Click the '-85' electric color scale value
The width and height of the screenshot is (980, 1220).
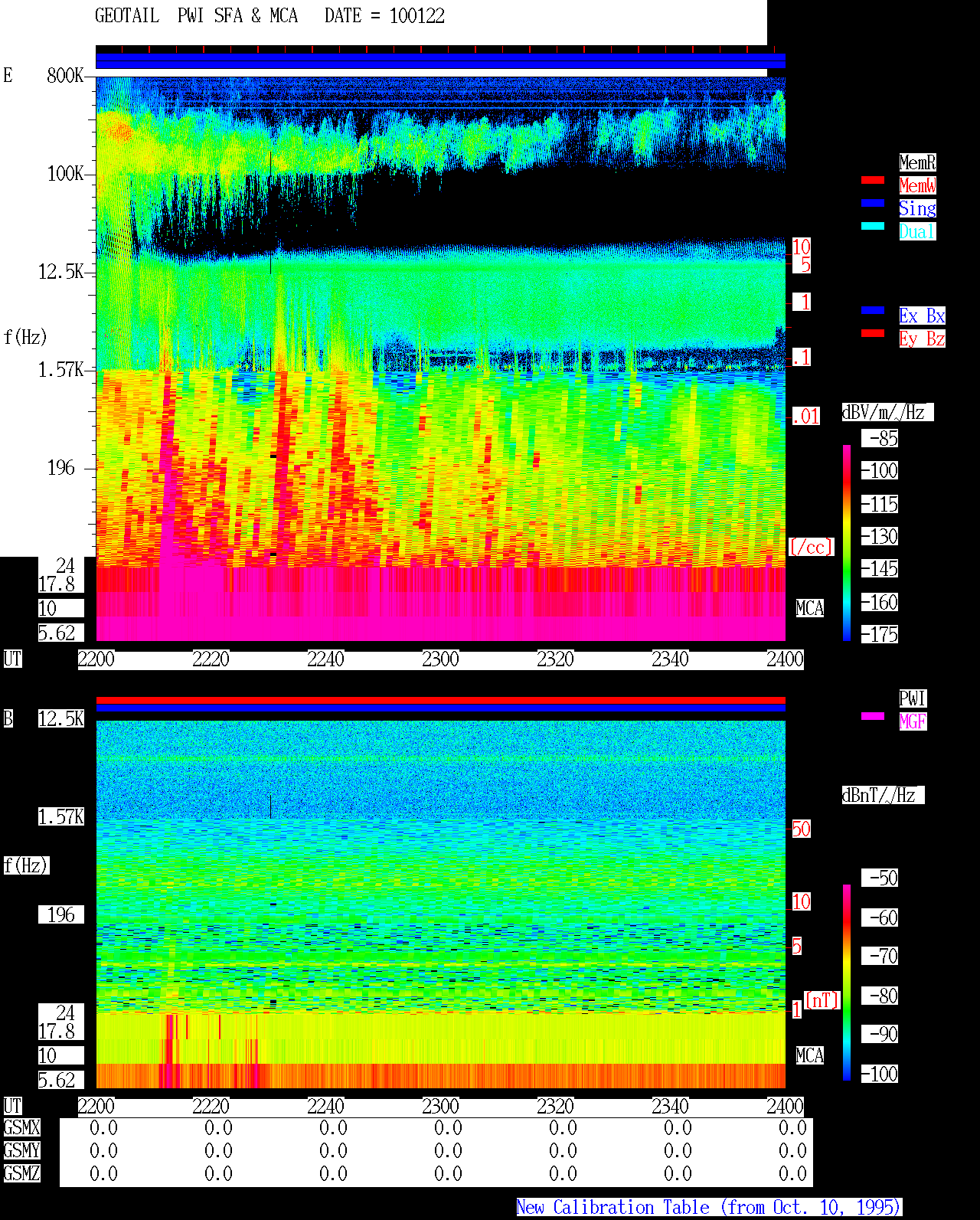880,438
